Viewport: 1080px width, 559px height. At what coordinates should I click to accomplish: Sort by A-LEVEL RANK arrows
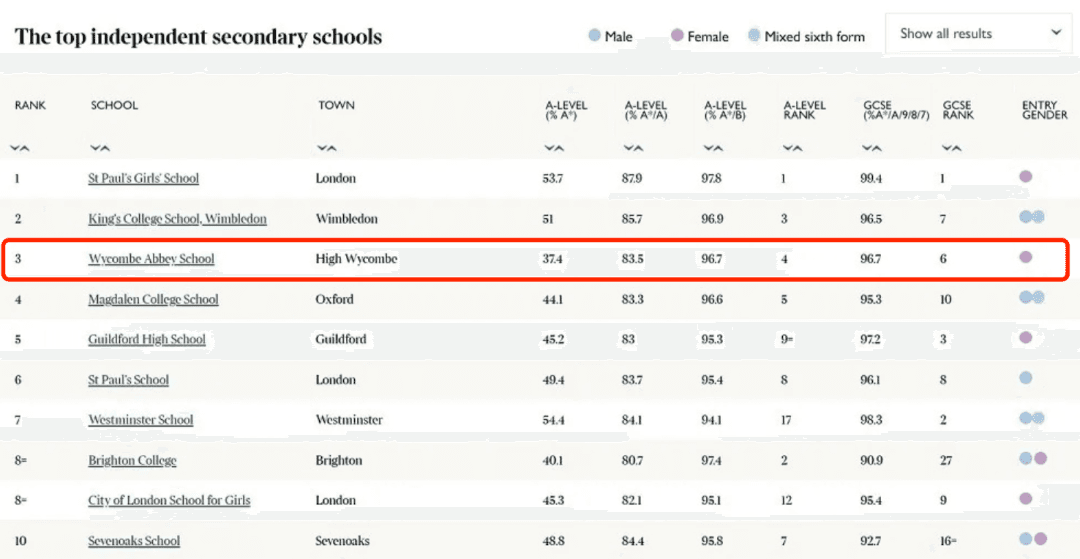click(792, 148)
